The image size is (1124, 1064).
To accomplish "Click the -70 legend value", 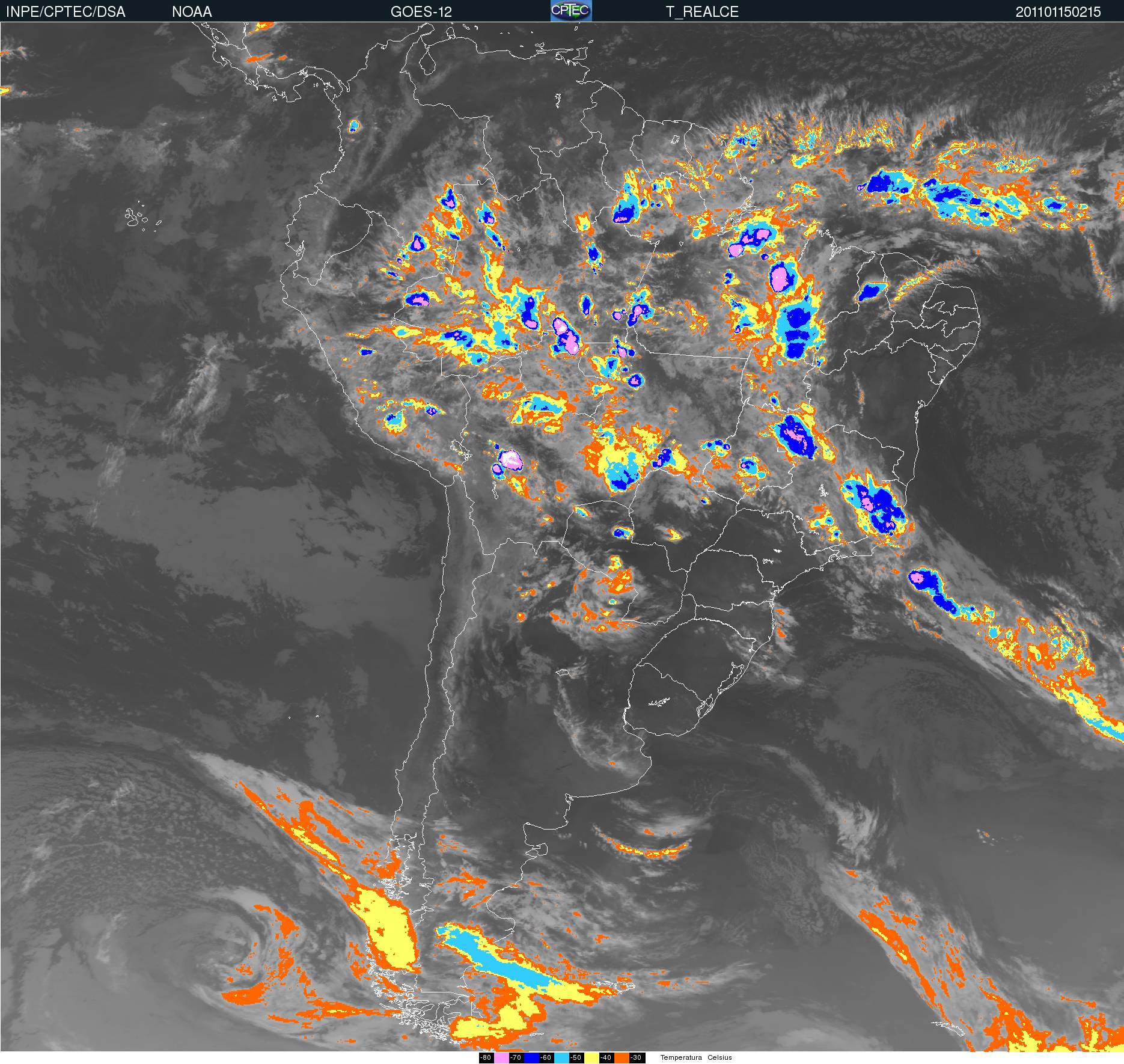I will (x=516, y=1058).
